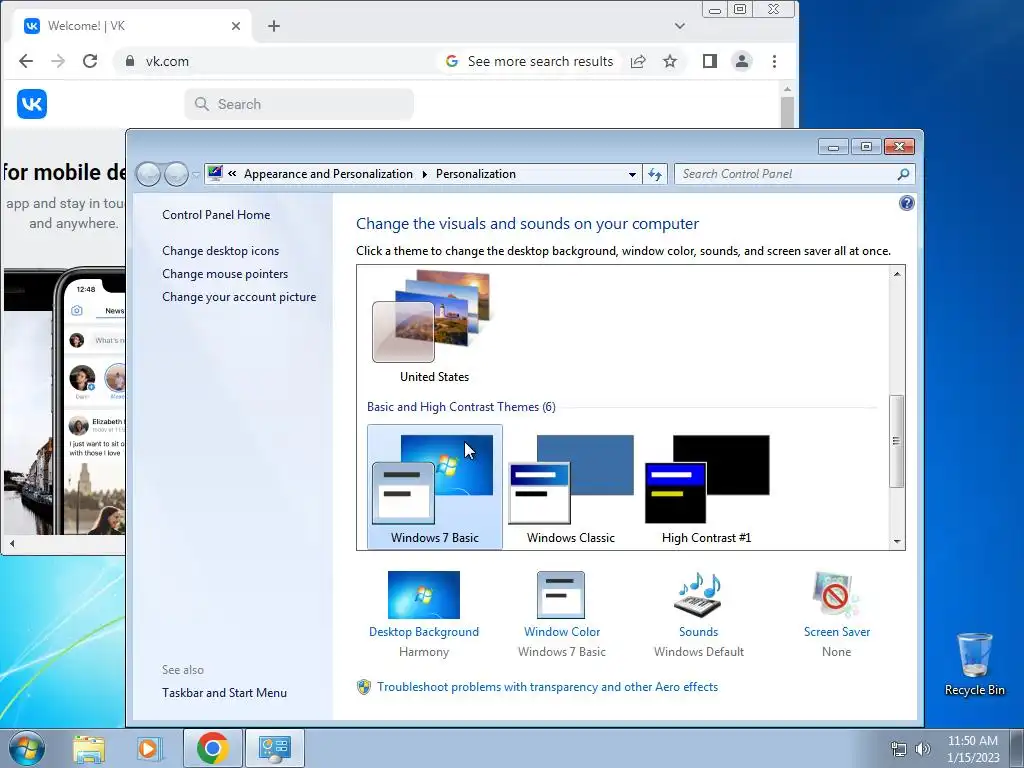Click the shield icon beside Troubleshoot link

click(x=364, y=687)
